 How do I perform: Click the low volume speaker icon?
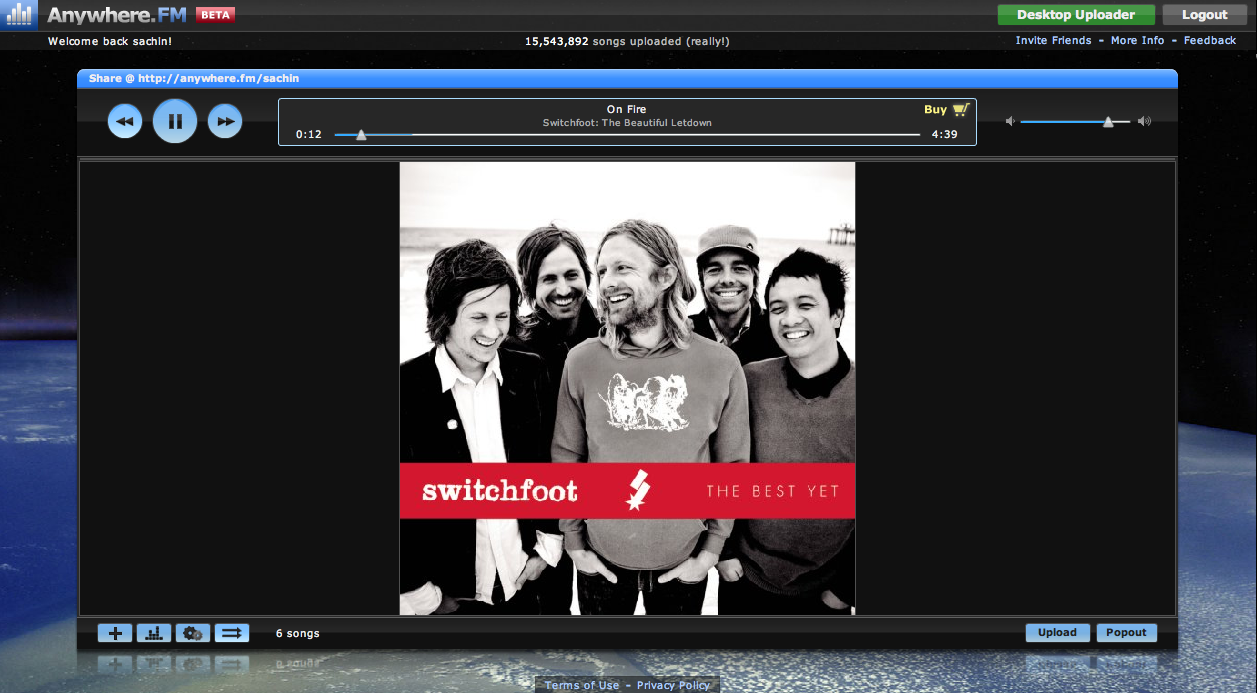click(1010, 121)
